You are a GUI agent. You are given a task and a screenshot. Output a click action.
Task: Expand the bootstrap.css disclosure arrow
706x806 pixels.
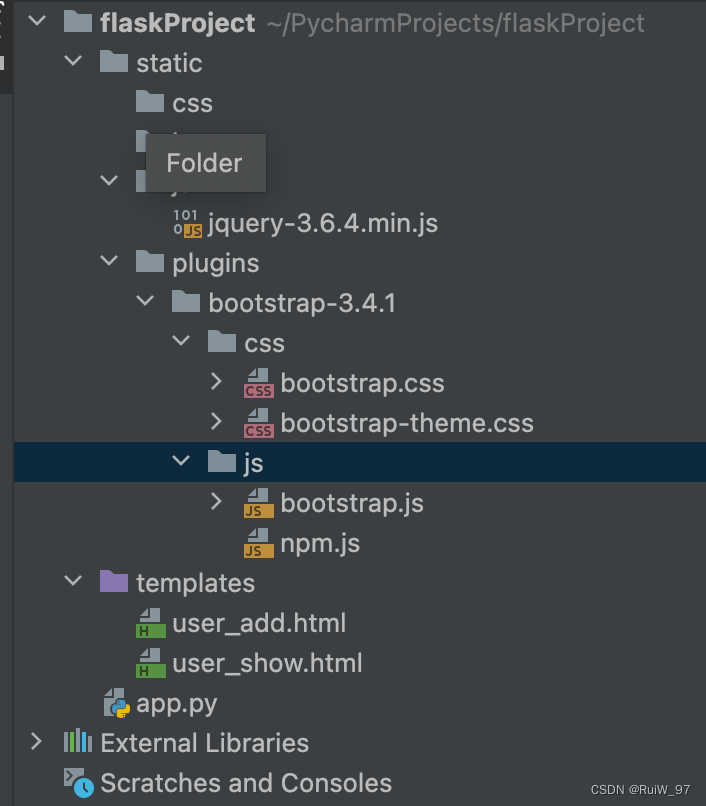point(217,382)
